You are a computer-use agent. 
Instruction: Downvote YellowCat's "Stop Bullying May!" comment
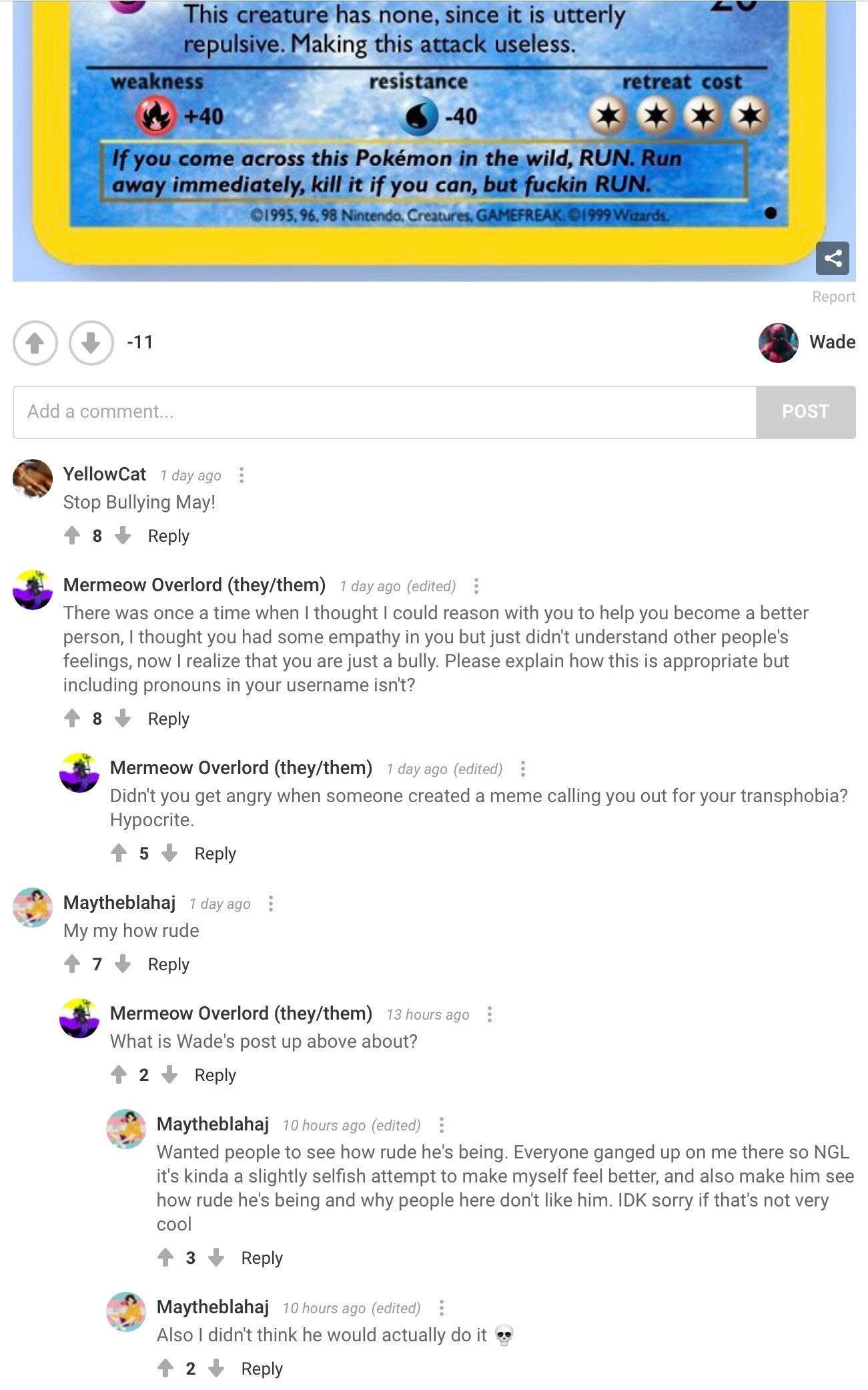[123, 535]
